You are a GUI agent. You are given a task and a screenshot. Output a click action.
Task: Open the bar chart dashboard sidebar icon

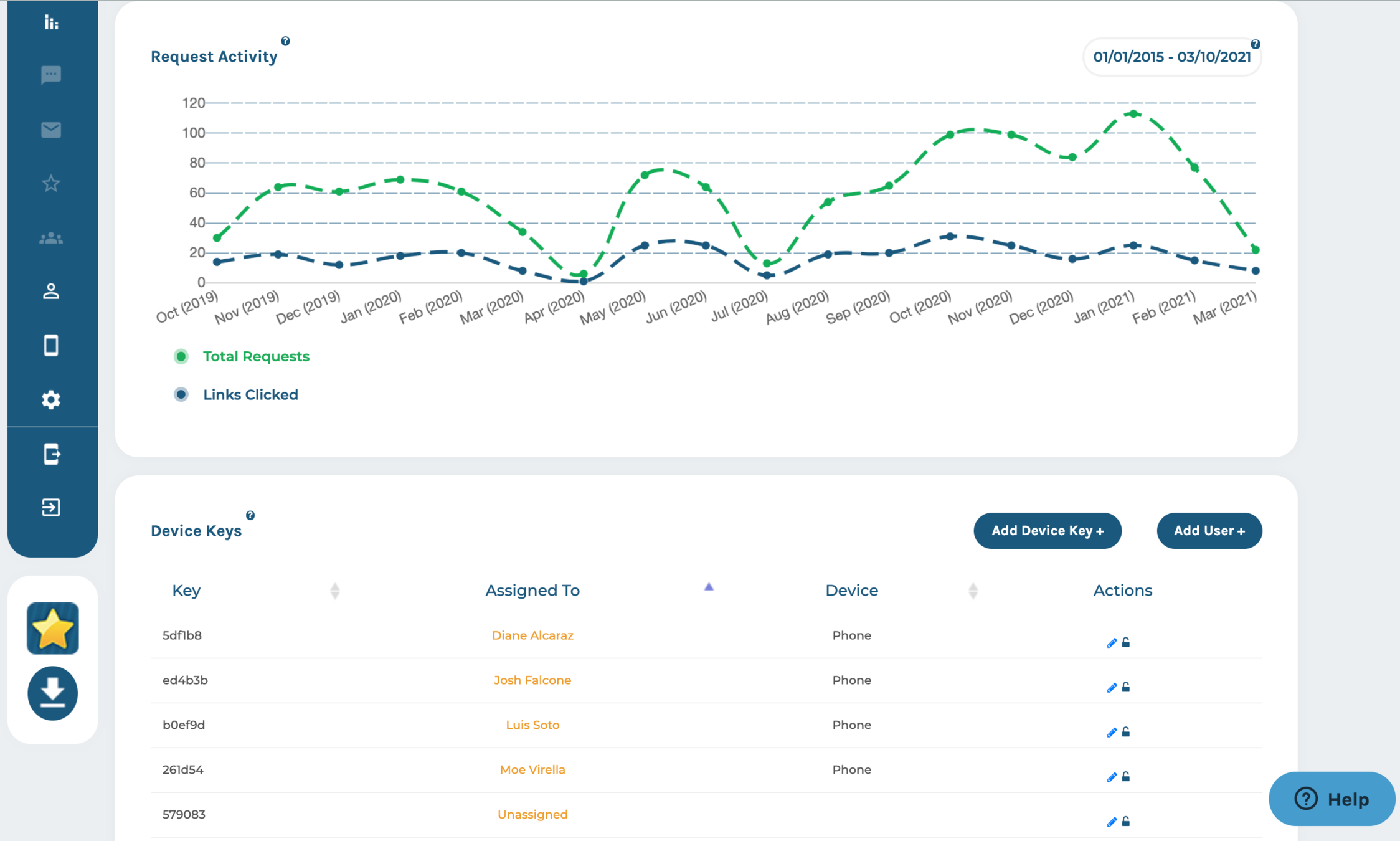tap(51, 22)
